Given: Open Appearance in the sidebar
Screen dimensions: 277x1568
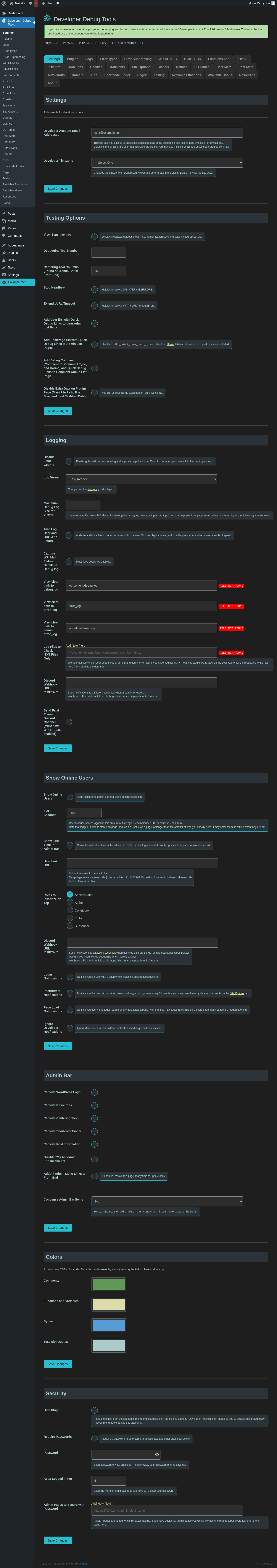Looking at the screenshot, I should (x=16, y=245).
